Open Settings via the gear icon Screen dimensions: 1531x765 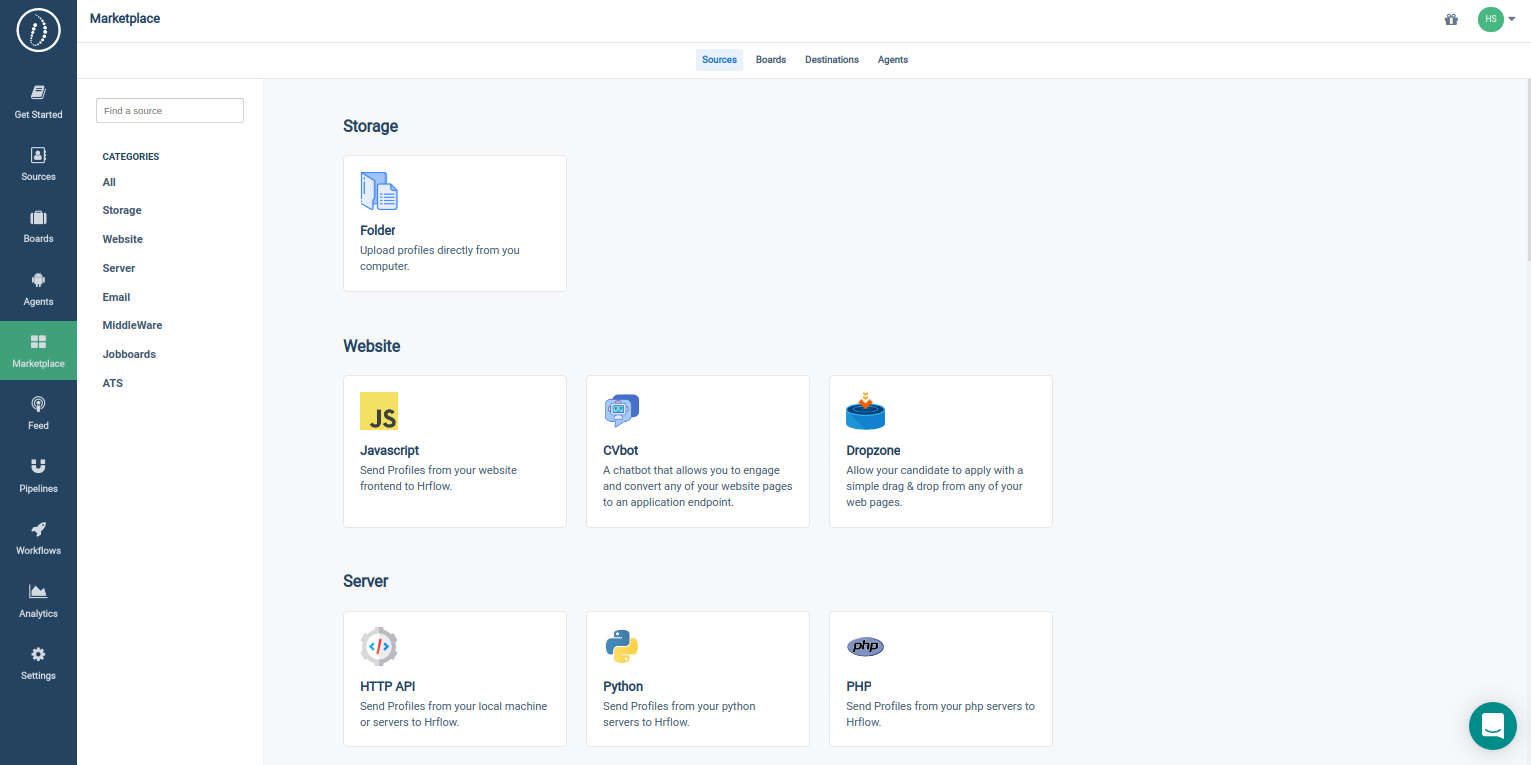click(x=38, y=662)
